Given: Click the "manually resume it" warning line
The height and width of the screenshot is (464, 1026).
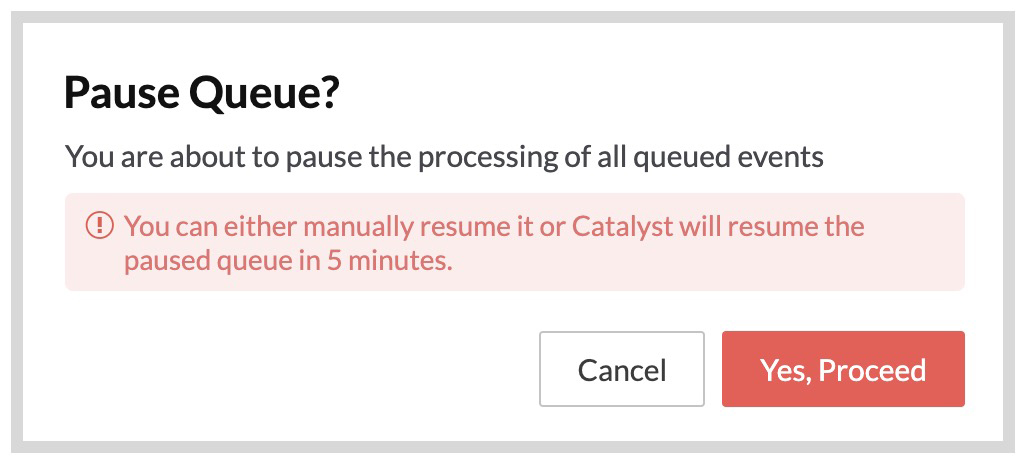Looking at the screenshot, I should click(x=494, y=226).
